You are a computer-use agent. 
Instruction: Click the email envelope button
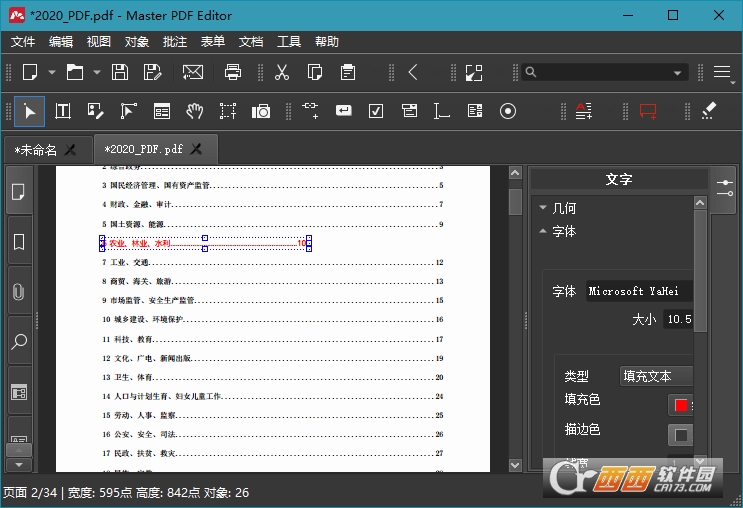[192, 72]
